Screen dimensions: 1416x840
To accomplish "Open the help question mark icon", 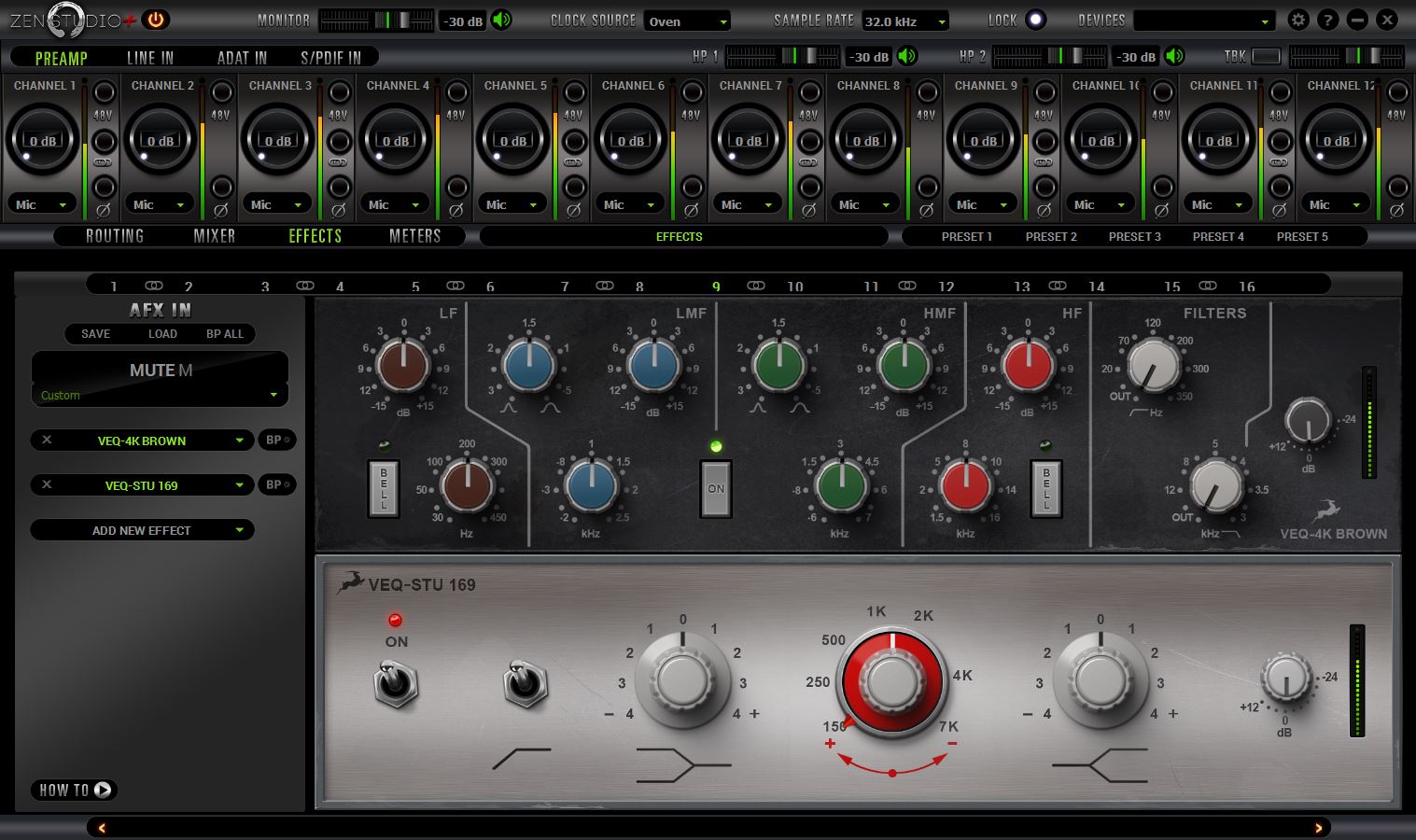I will pyautogui.click(x=1328, y=20).
